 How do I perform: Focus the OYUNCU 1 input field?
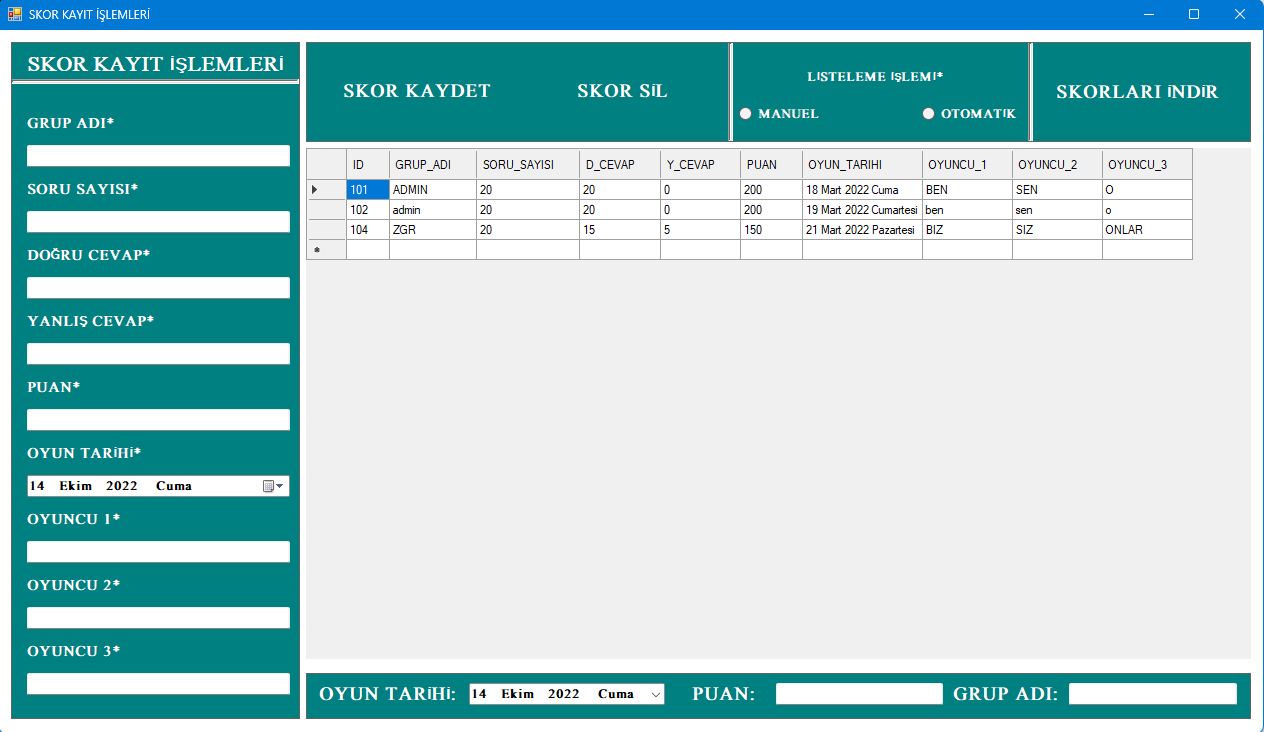coord(158,552)
